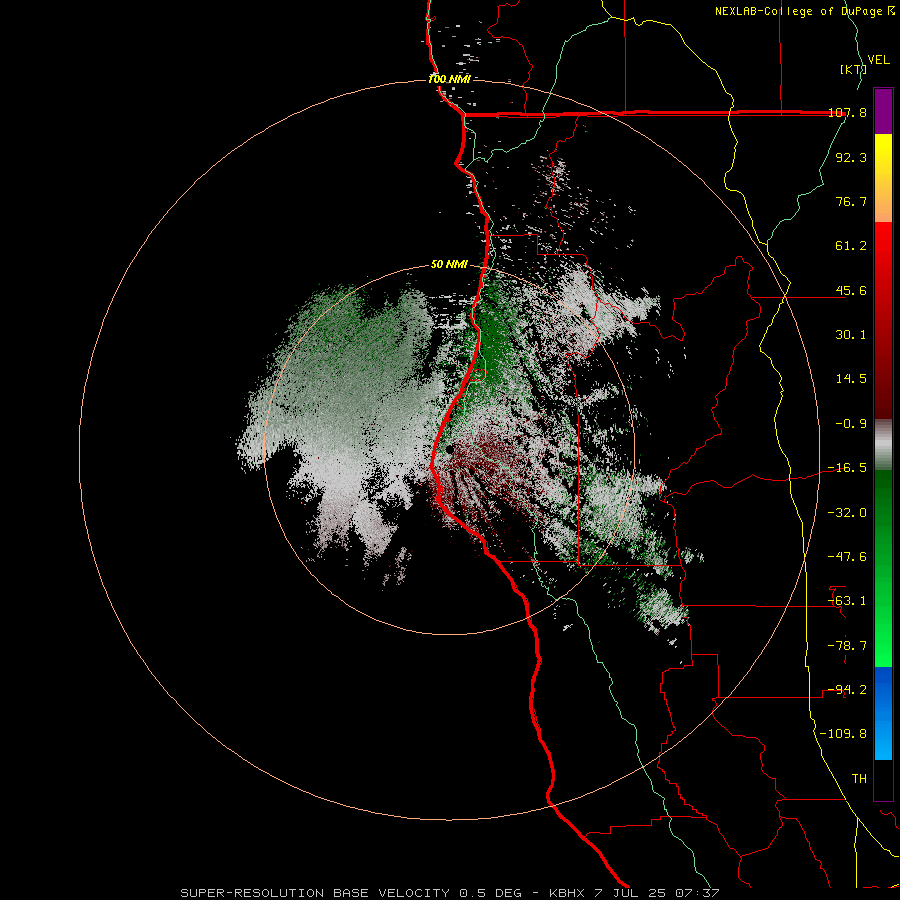Select the 92.3 legend value
900x900 pixels.
(851, 157)
